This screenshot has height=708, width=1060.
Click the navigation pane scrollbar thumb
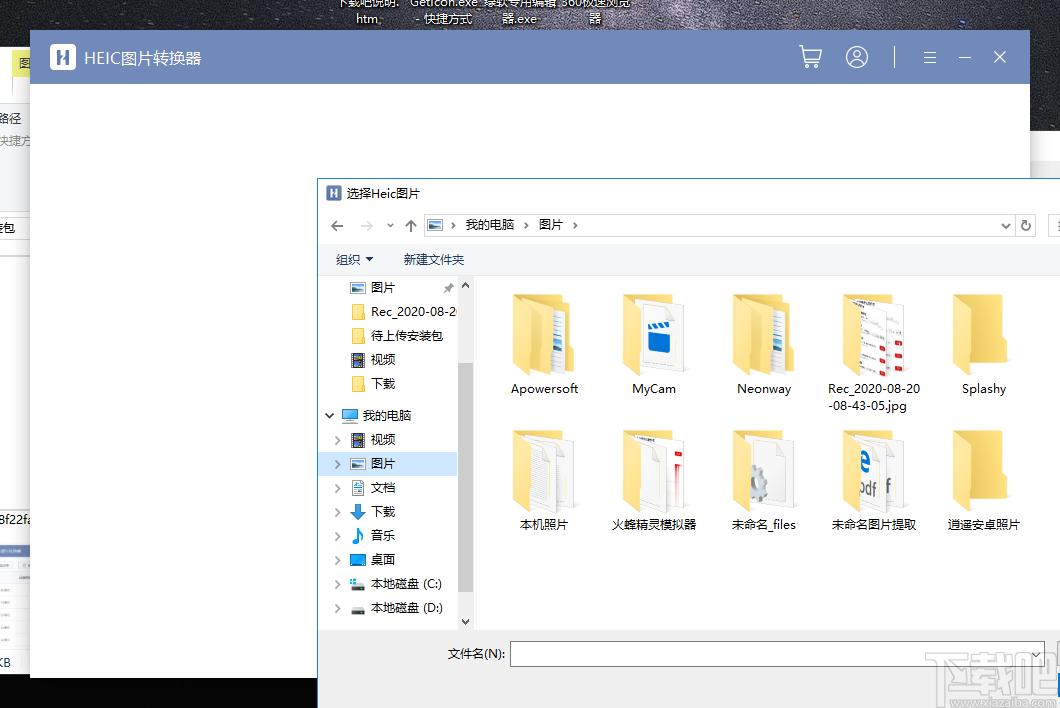click(465, 478)
